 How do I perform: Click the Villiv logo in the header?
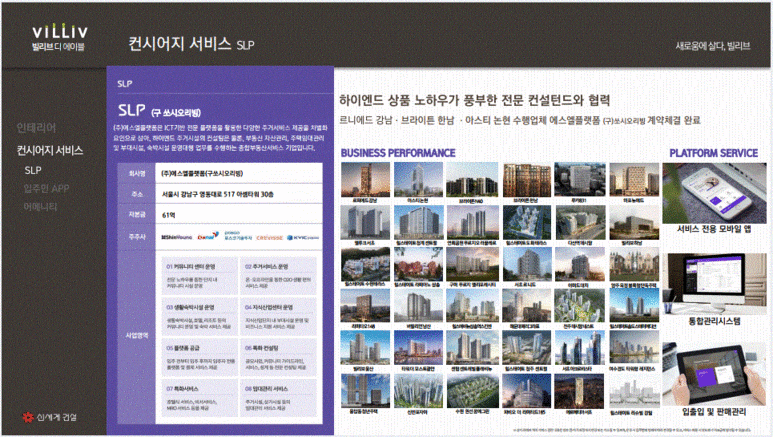[60, 38]
